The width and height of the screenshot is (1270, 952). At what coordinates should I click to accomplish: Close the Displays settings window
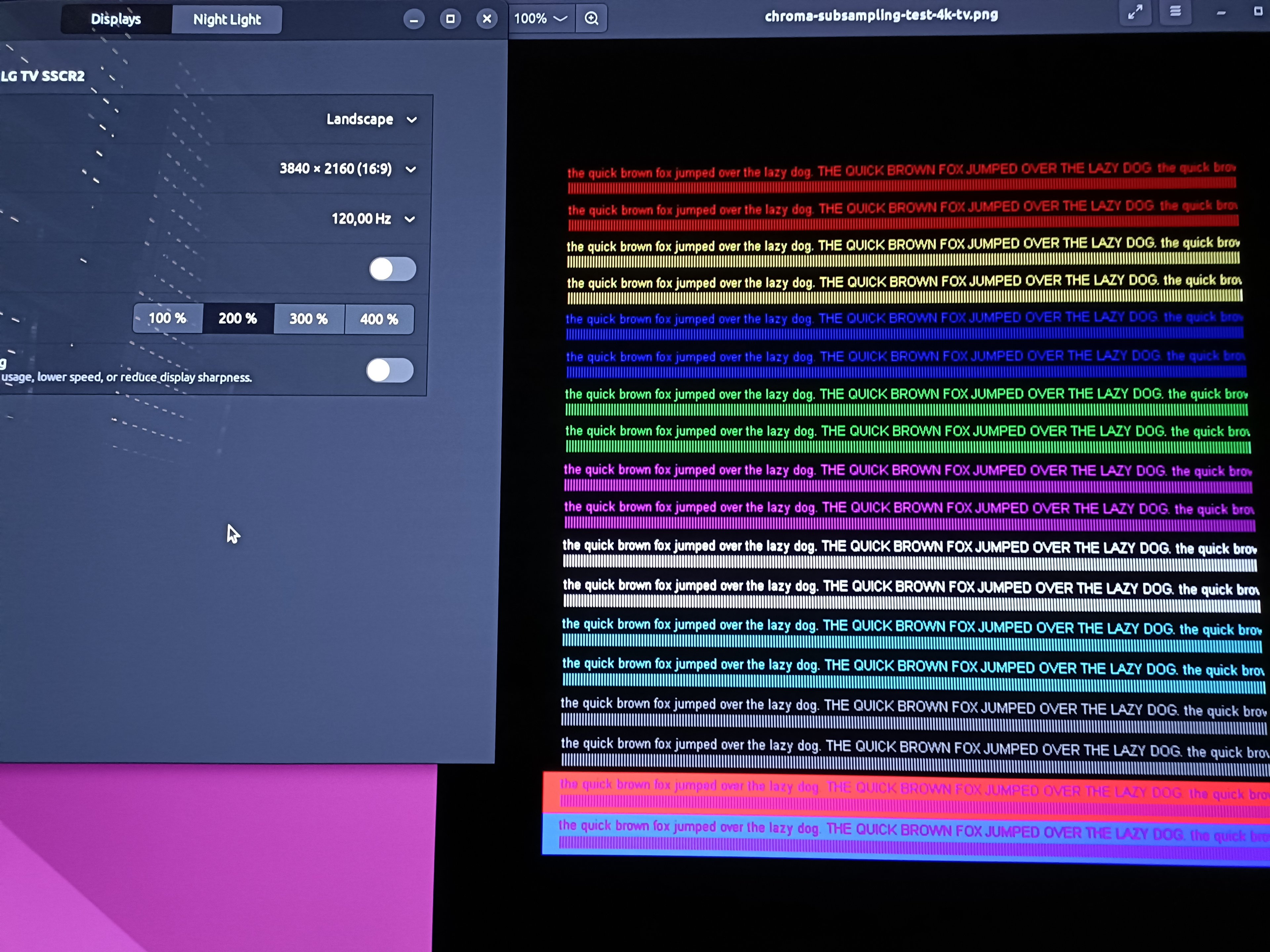[x=487, y=19]
